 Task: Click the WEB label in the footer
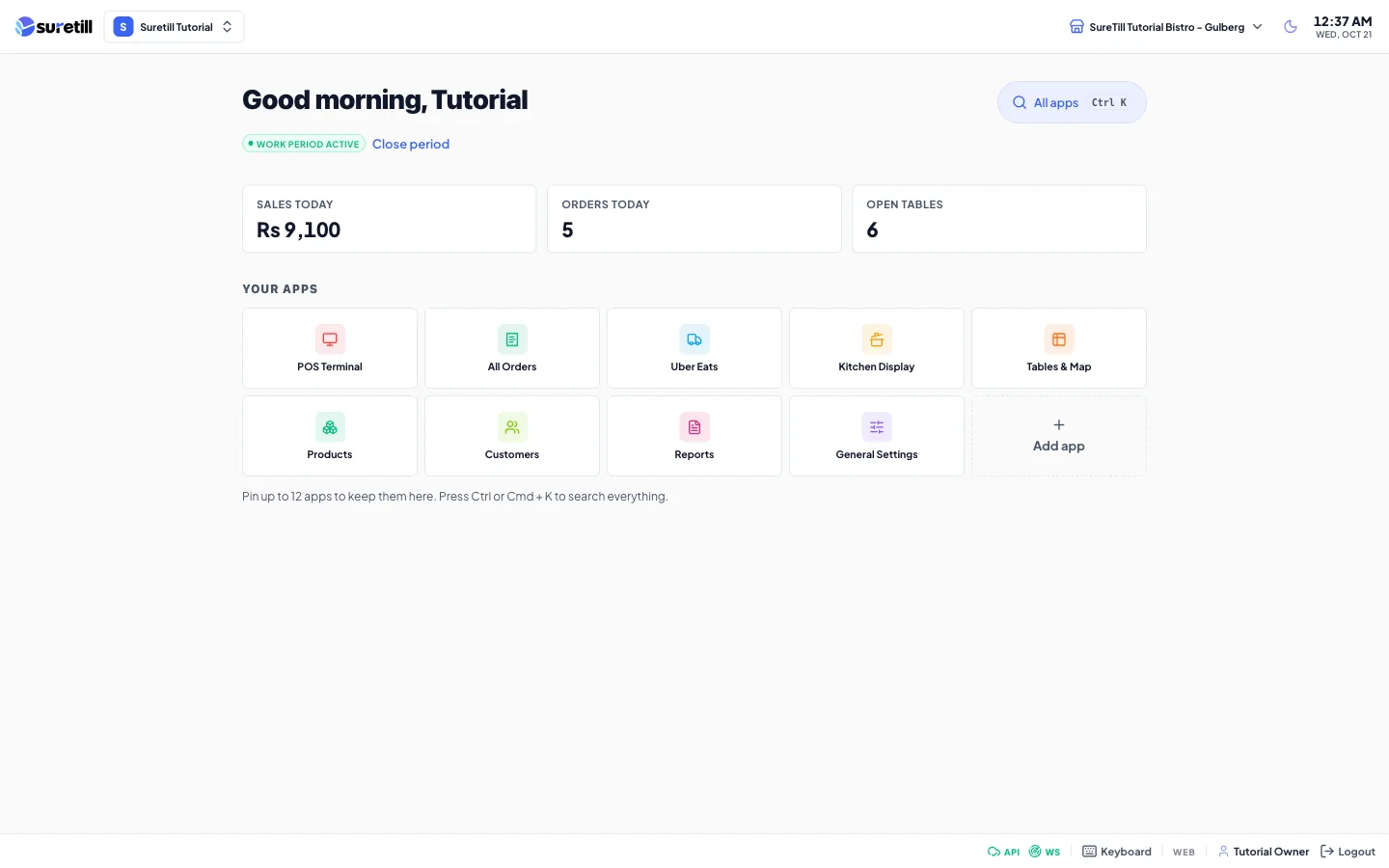(1184, 853)
